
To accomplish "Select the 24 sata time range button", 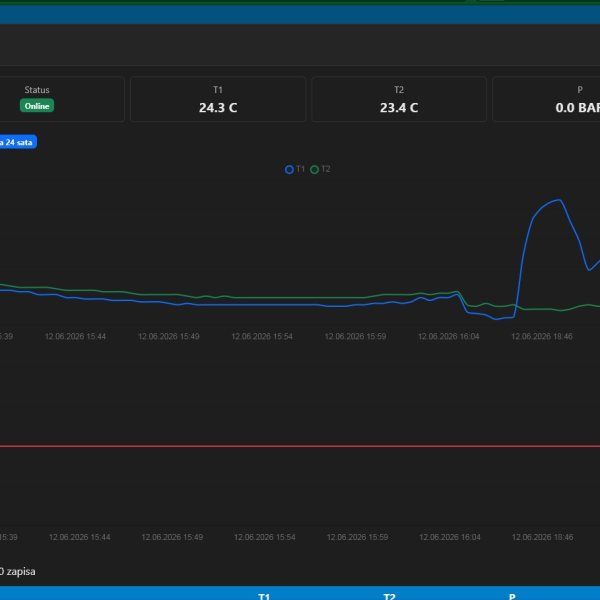I will [x=18, y=142].
